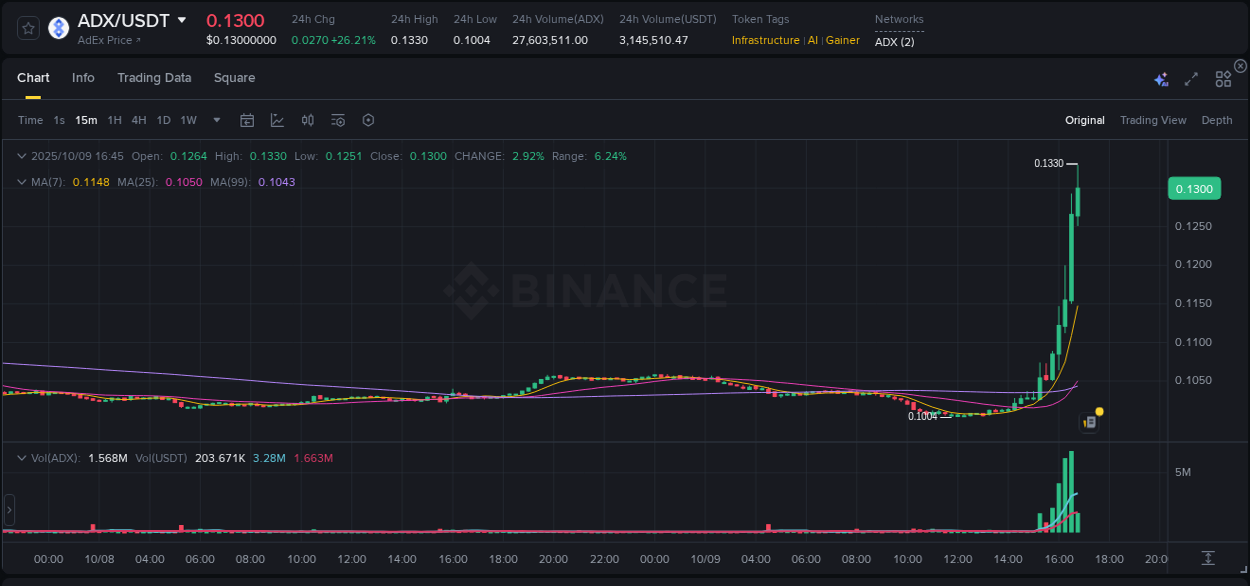Open the extra timeframes dropdown beside 1W

coord(215,120)
